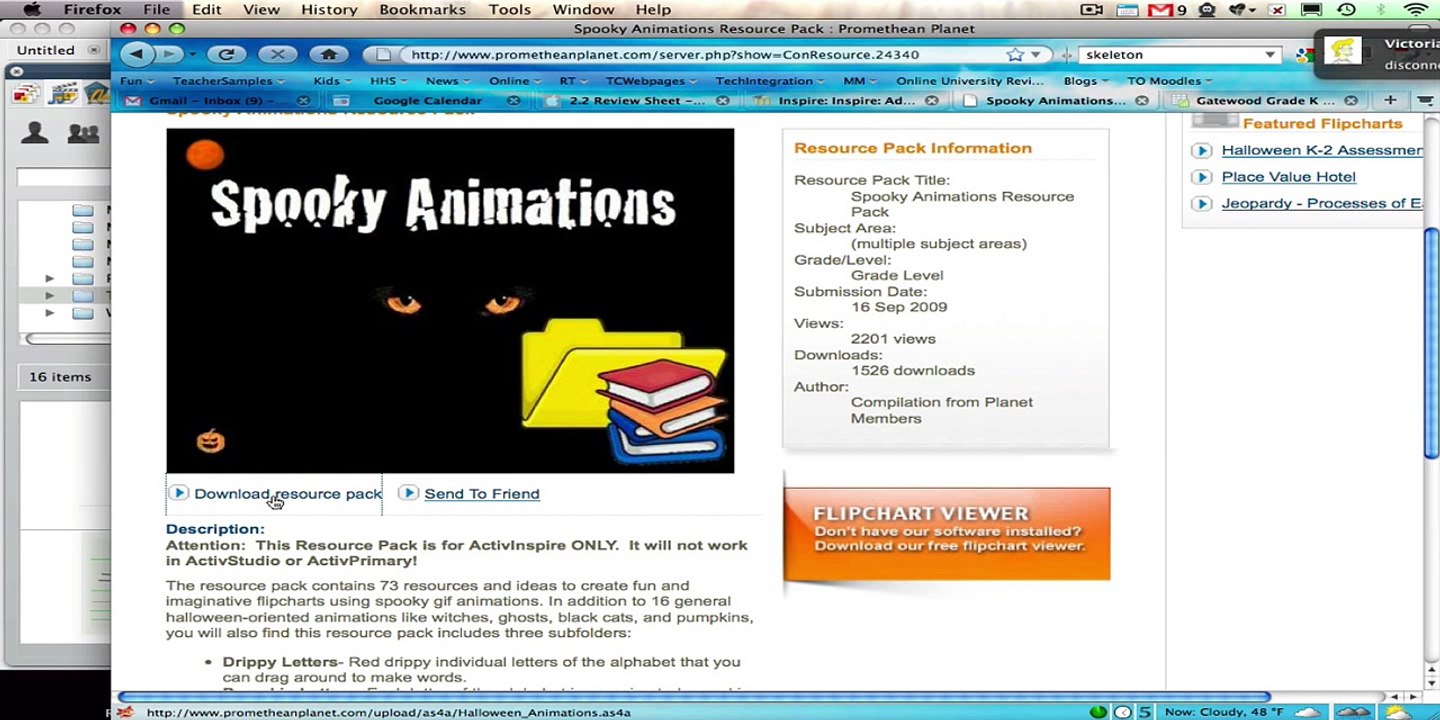
Task: Close the Gmail Inbox tab
Action: [303, 100]
